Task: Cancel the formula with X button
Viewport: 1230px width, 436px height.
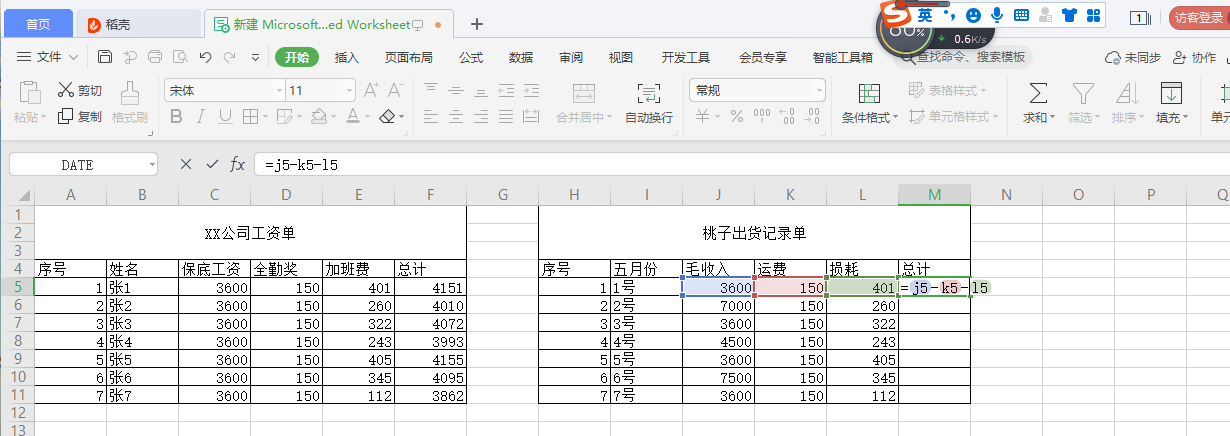Action: point(186,164)
